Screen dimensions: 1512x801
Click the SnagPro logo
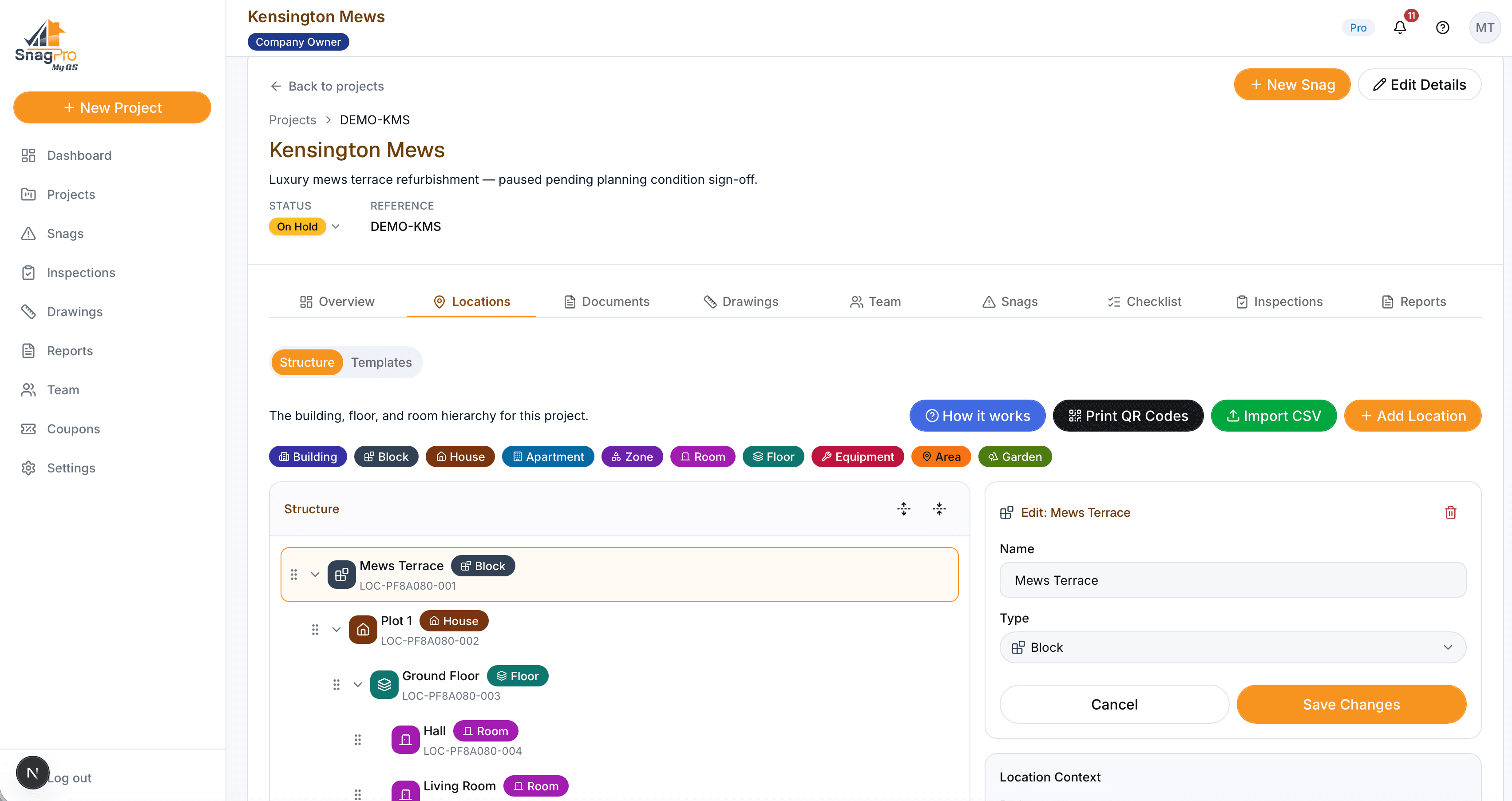[46, 45]
